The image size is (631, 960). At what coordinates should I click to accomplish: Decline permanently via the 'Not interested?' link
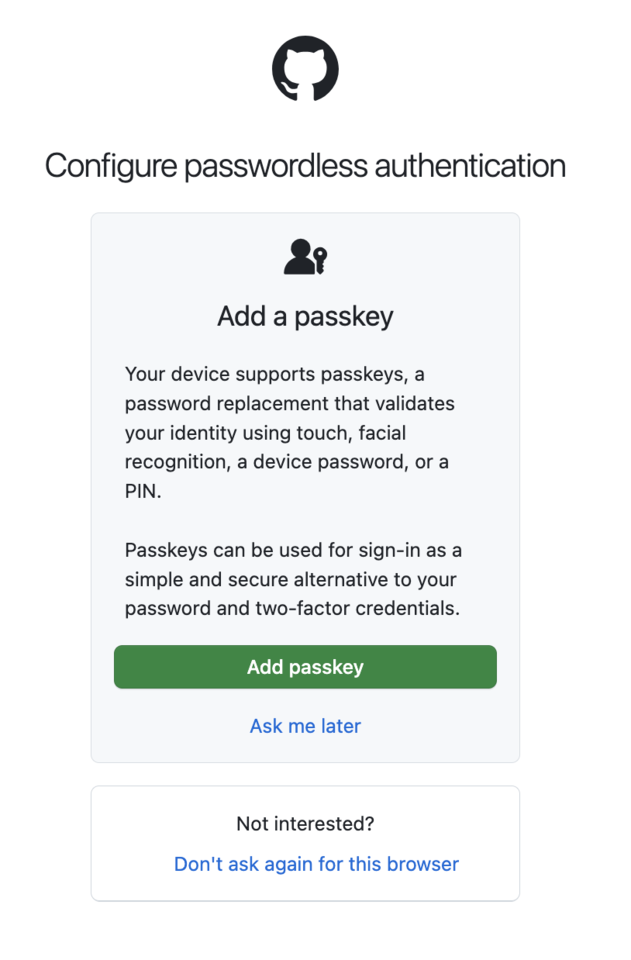point(316,864)
